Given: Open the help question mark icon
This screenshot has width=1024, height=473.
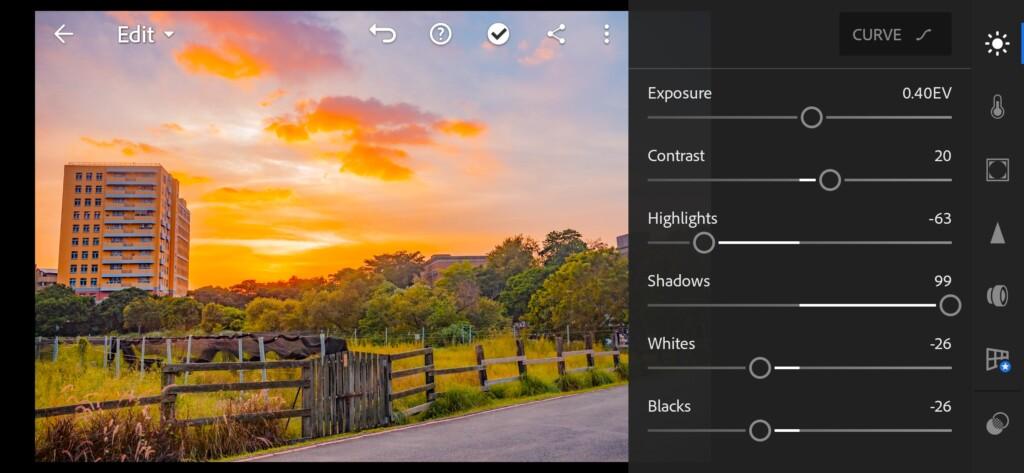Looking at the screenshot, I should tap(440, 34).
